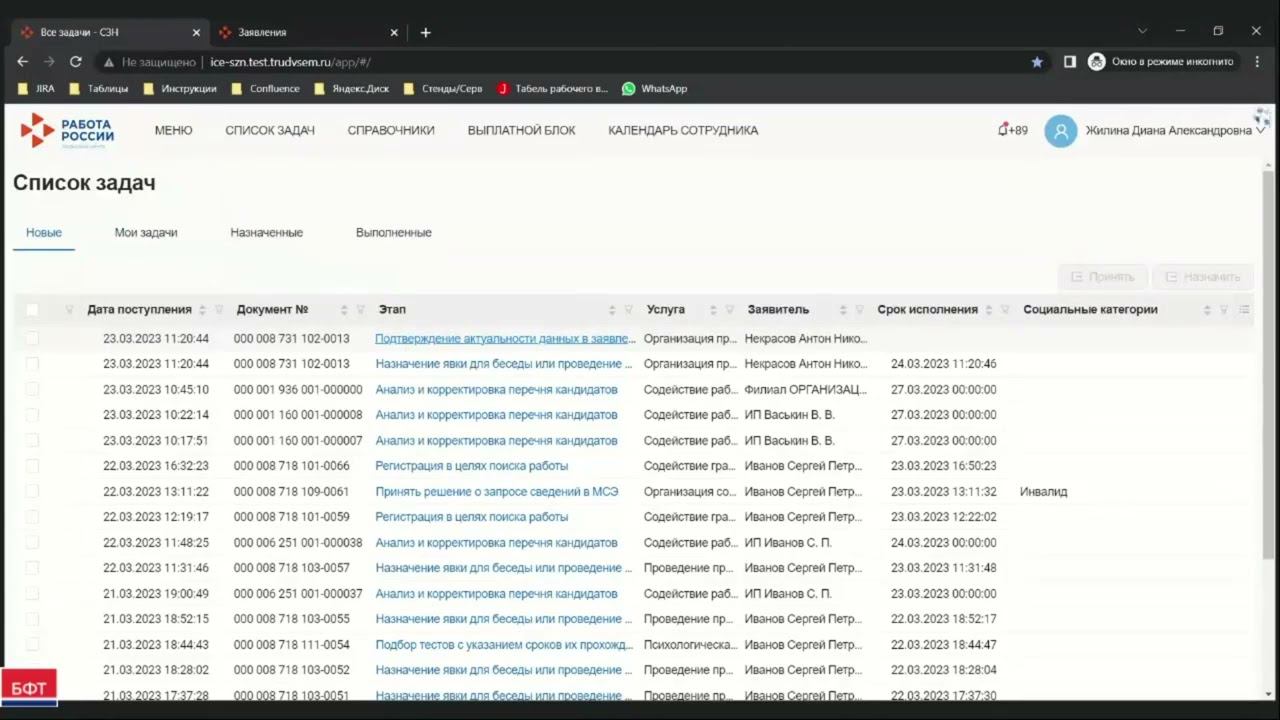Sort by Этап column
This screenshot has height=720, width=1280.
pyautogui.click(x=612, y=310)
